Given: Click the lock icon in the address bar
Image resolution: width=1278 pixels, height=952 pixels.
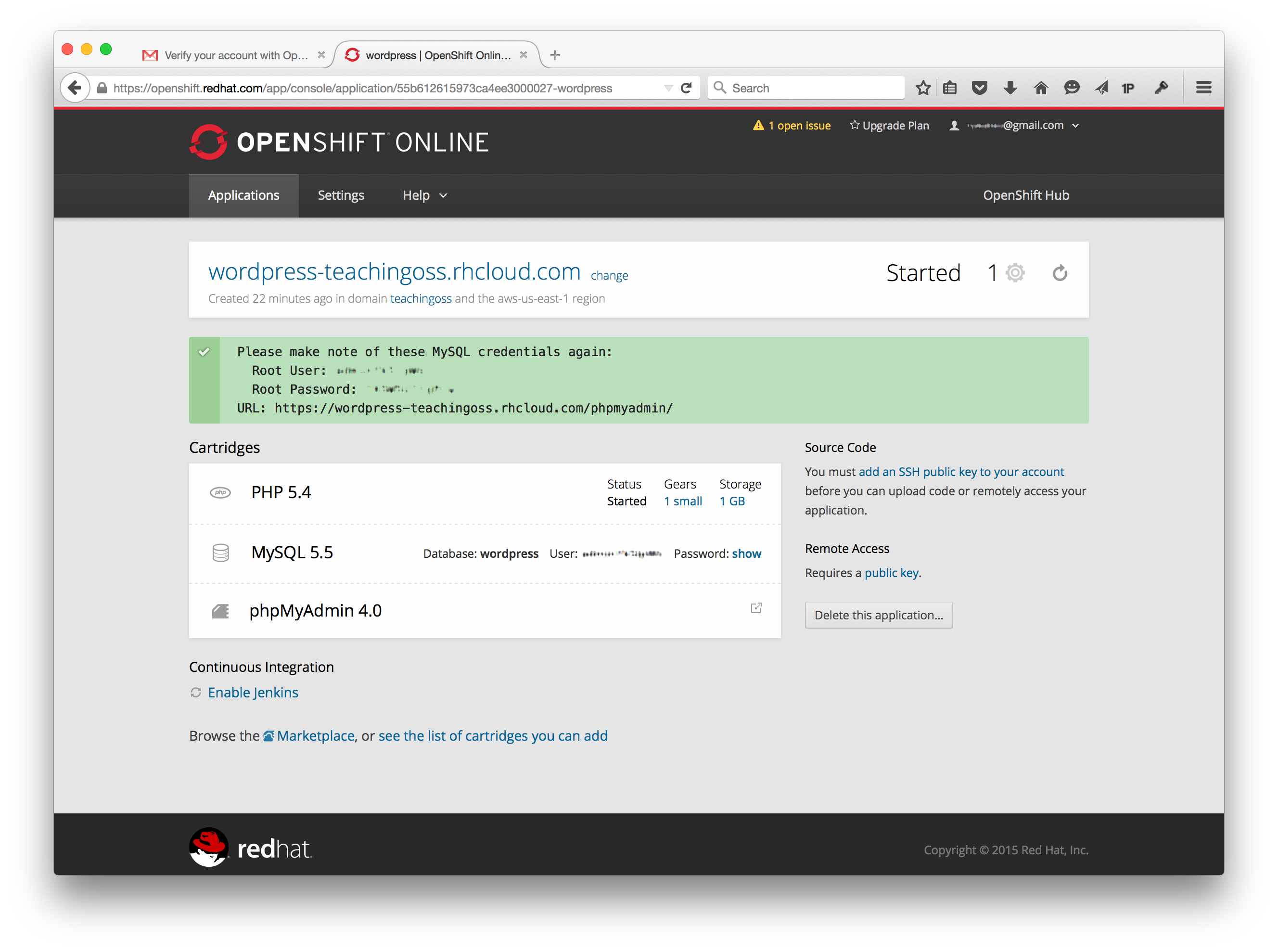Looking at the screenshot, I should coord(102,88).
